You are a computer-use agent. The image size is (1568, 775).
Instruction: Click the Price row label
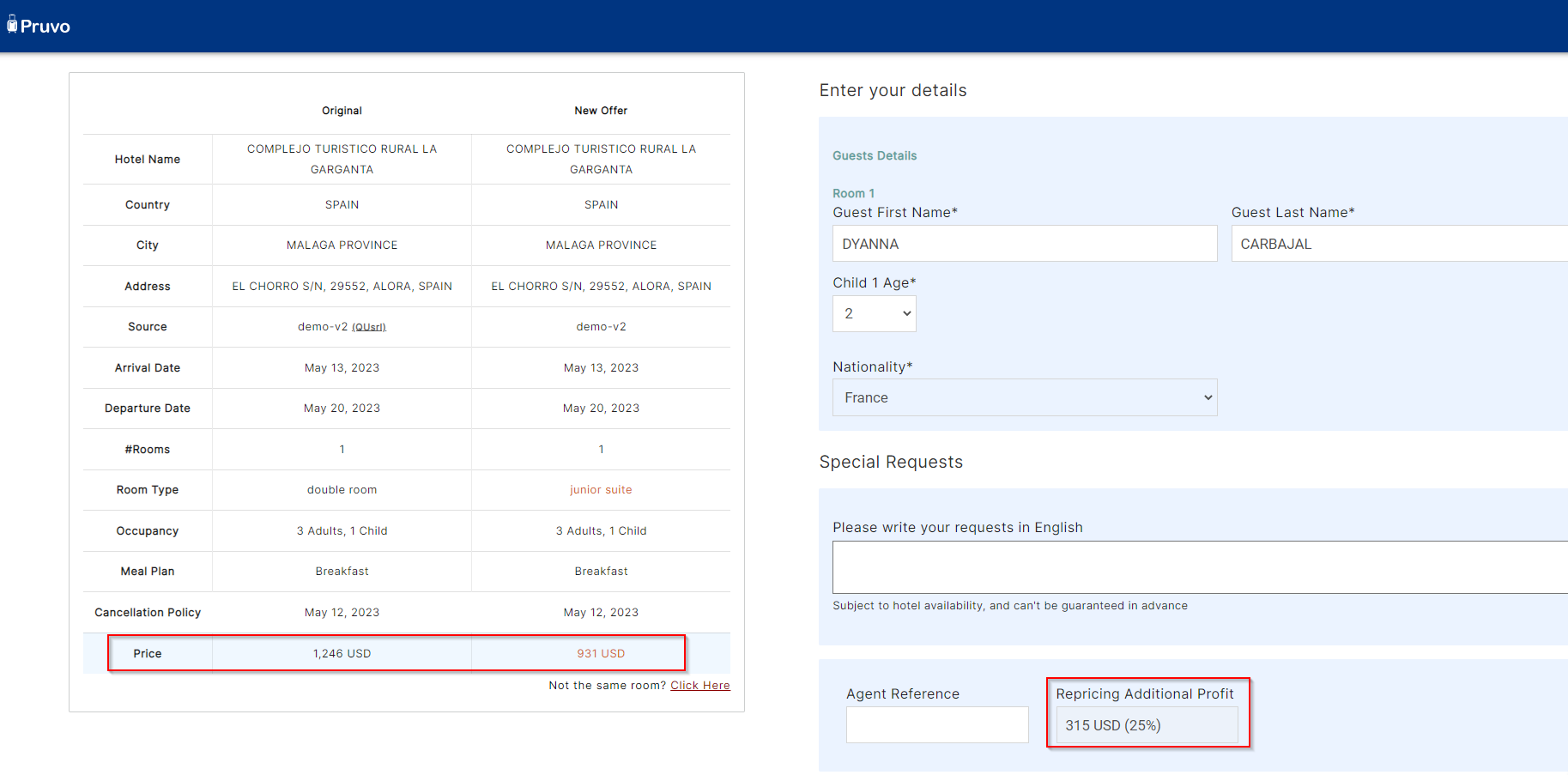[x=148, y=654]
